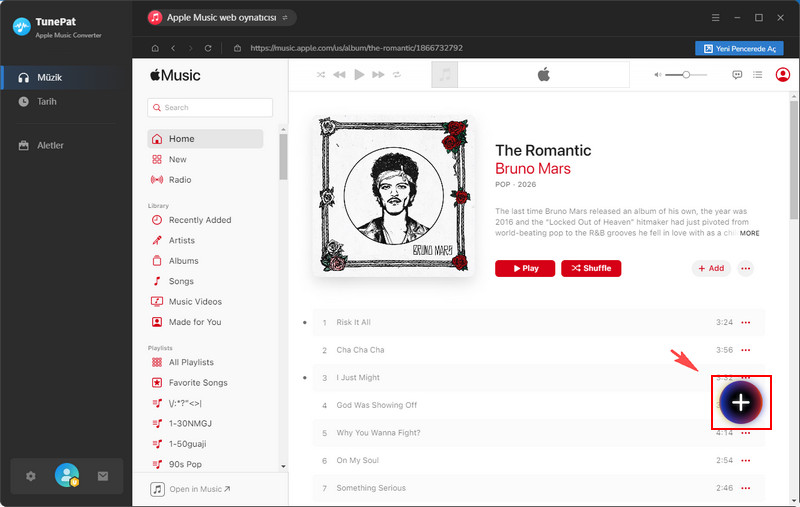The image size is (800, 507).
Task: Open the Tarih tab in sidebar
Action: click(47, 101)
